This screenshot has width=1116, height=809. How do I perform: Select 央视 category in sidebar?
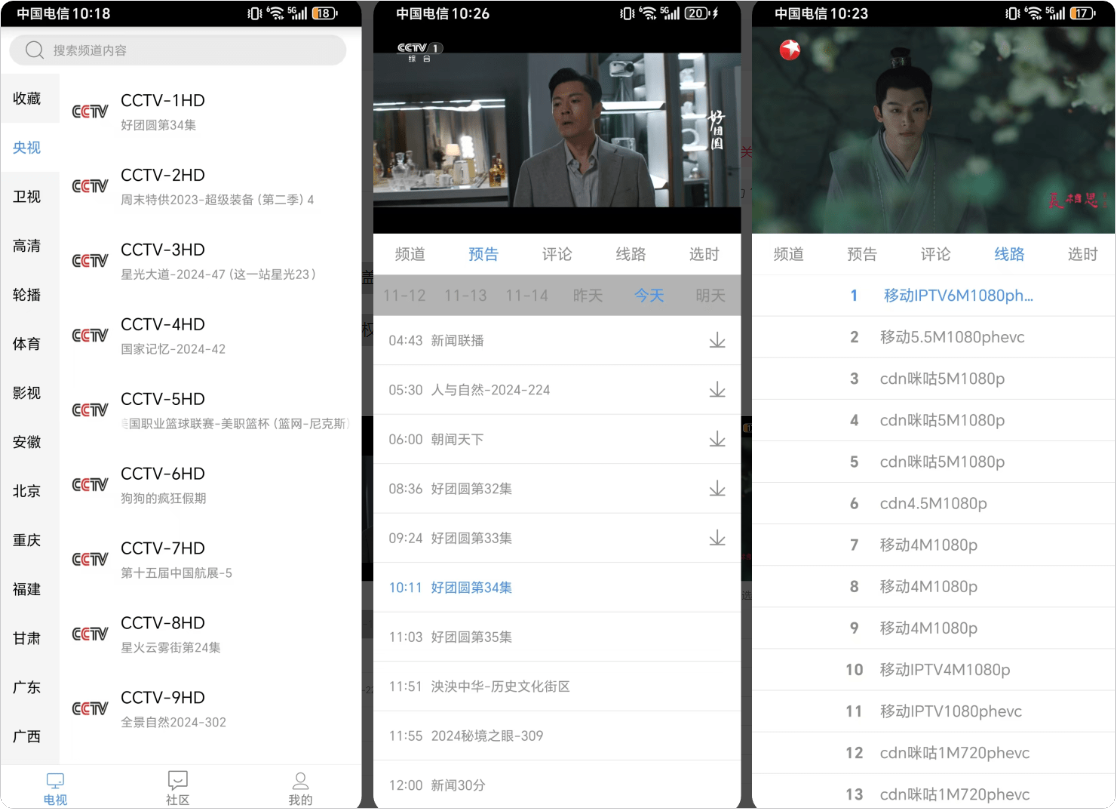point(26,148)
